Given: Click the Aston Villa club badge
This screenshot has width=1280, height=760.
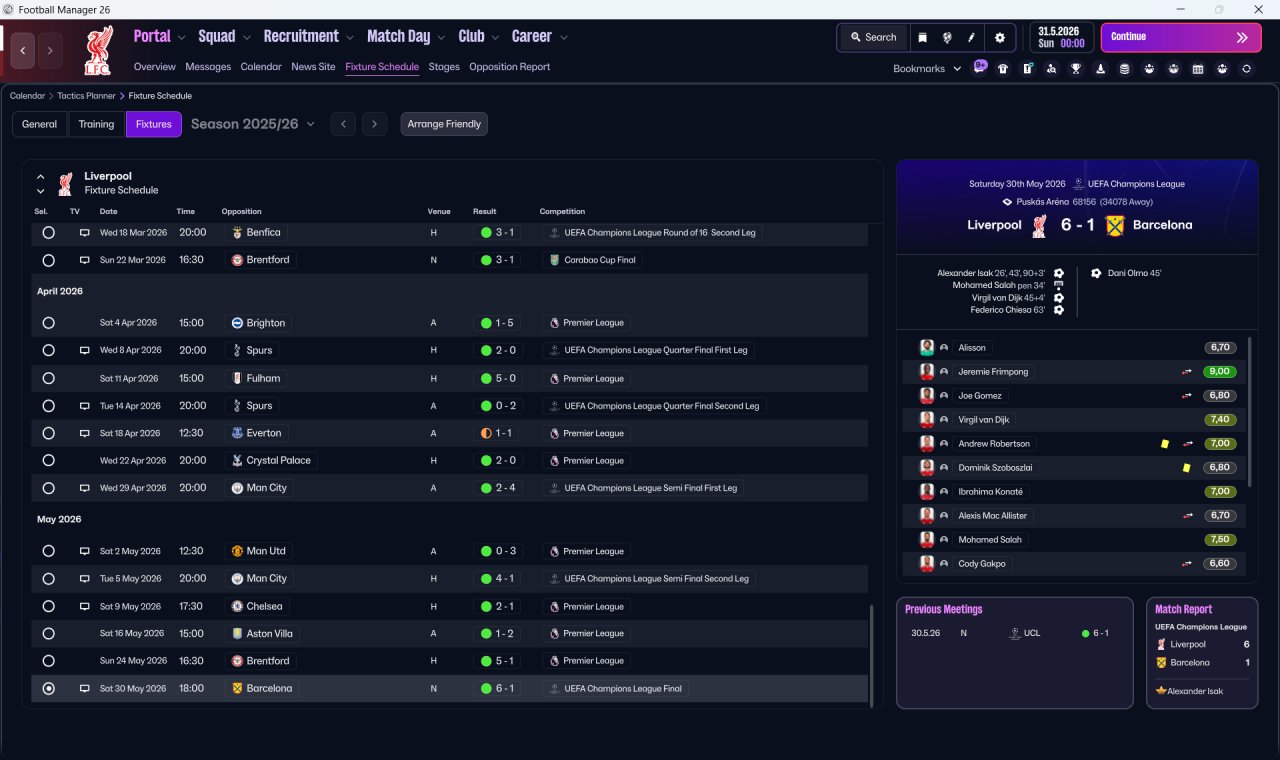Looking at the screenshot, I should pyautogui.click(x=237, y=633).
